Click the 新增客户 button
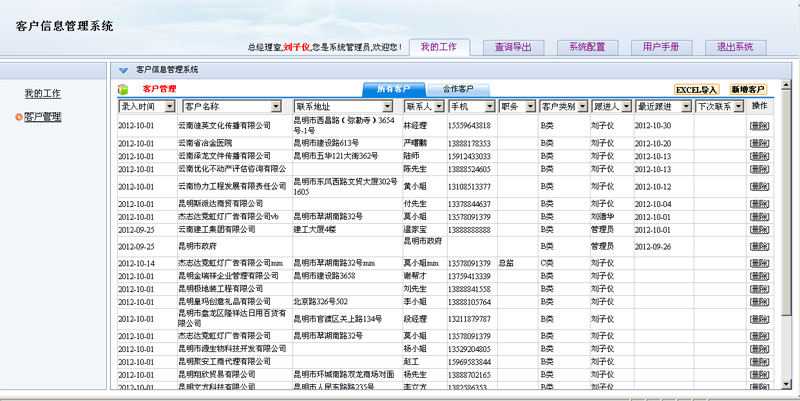Screen dimensions: 800x401 748,90
